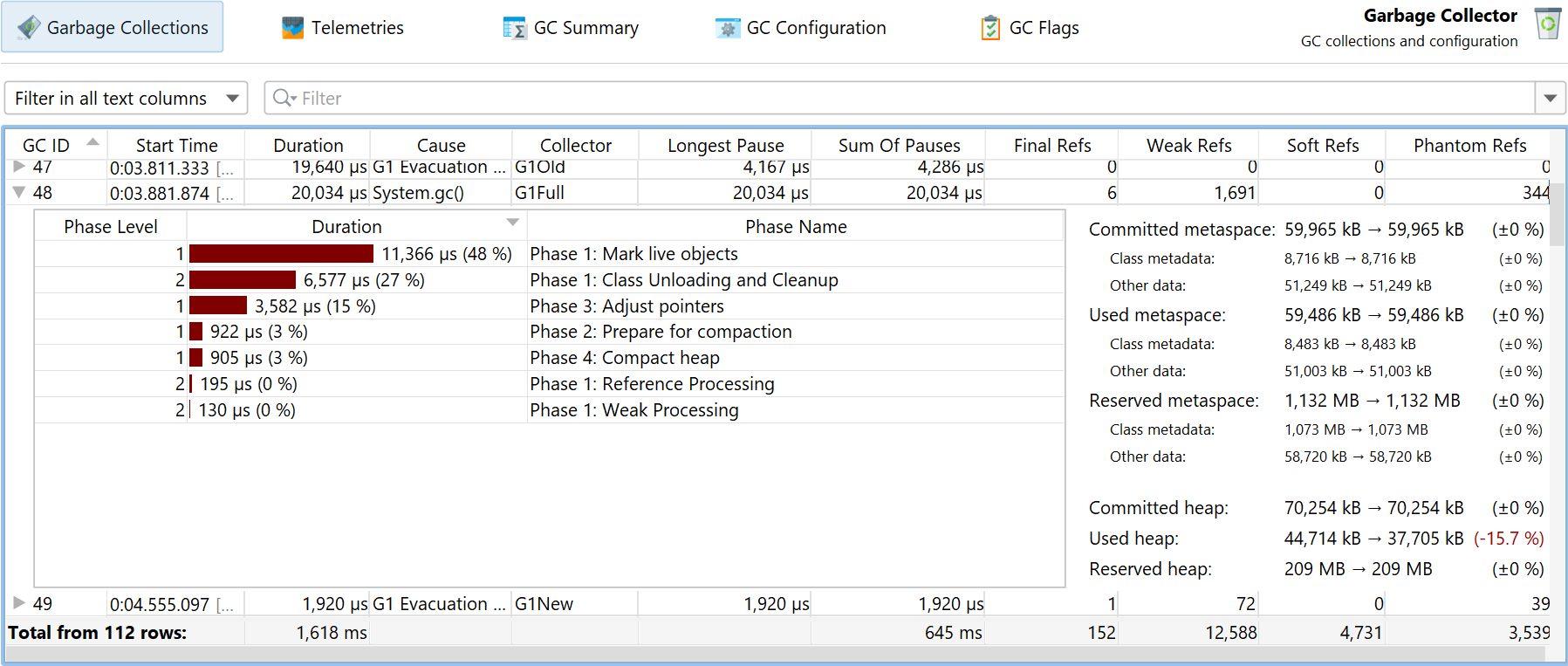Click the GC Summary sigma icon
1568x666 pixels.
coord(515,28)
